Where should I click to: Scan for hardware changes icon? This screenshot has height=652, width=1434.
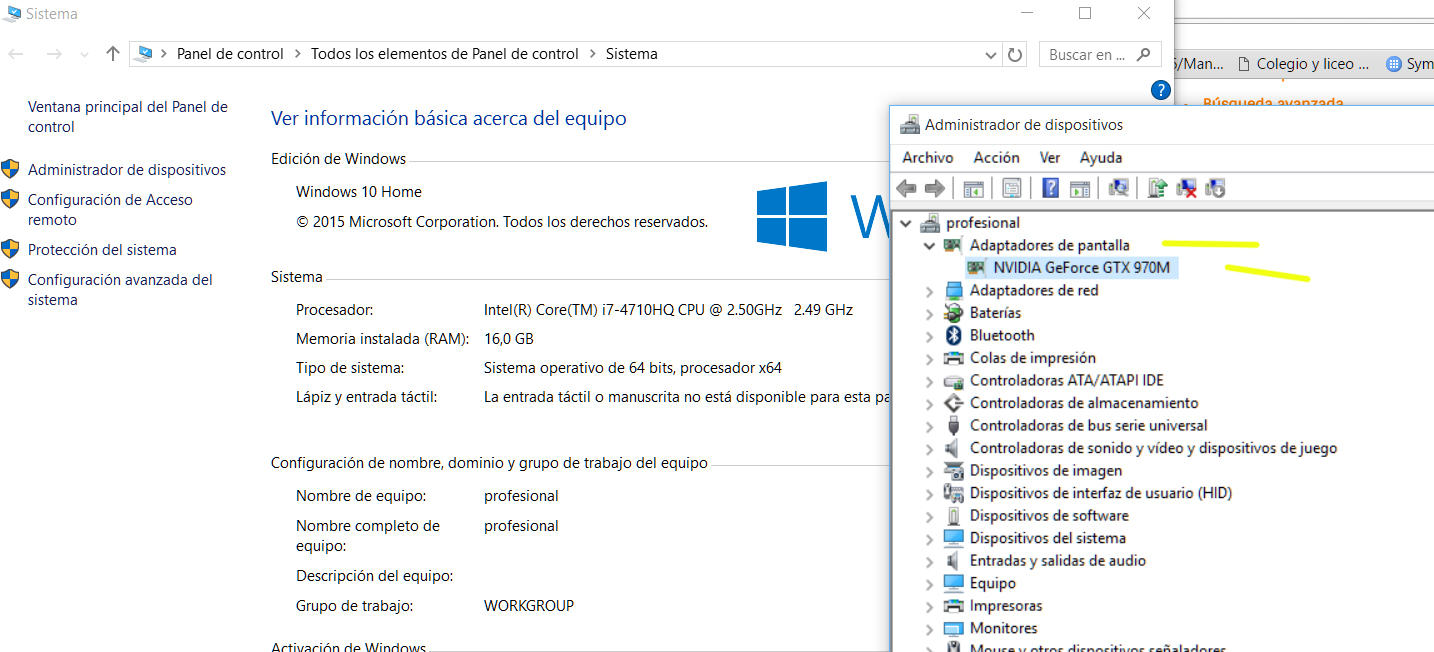tap(1119, 188)
